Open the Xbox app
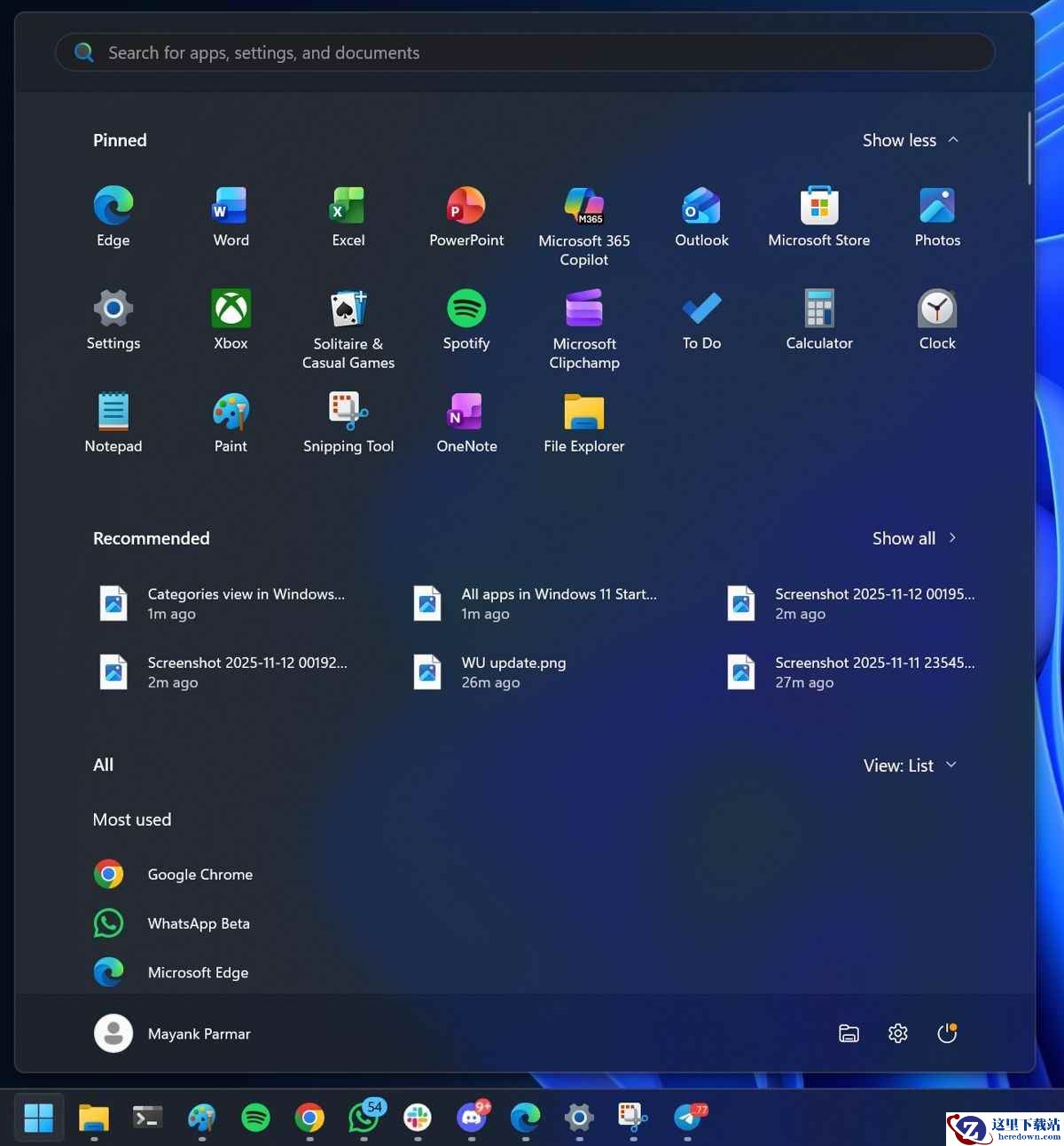This screenshot has height=1146, width=1064. coord(231,320)
